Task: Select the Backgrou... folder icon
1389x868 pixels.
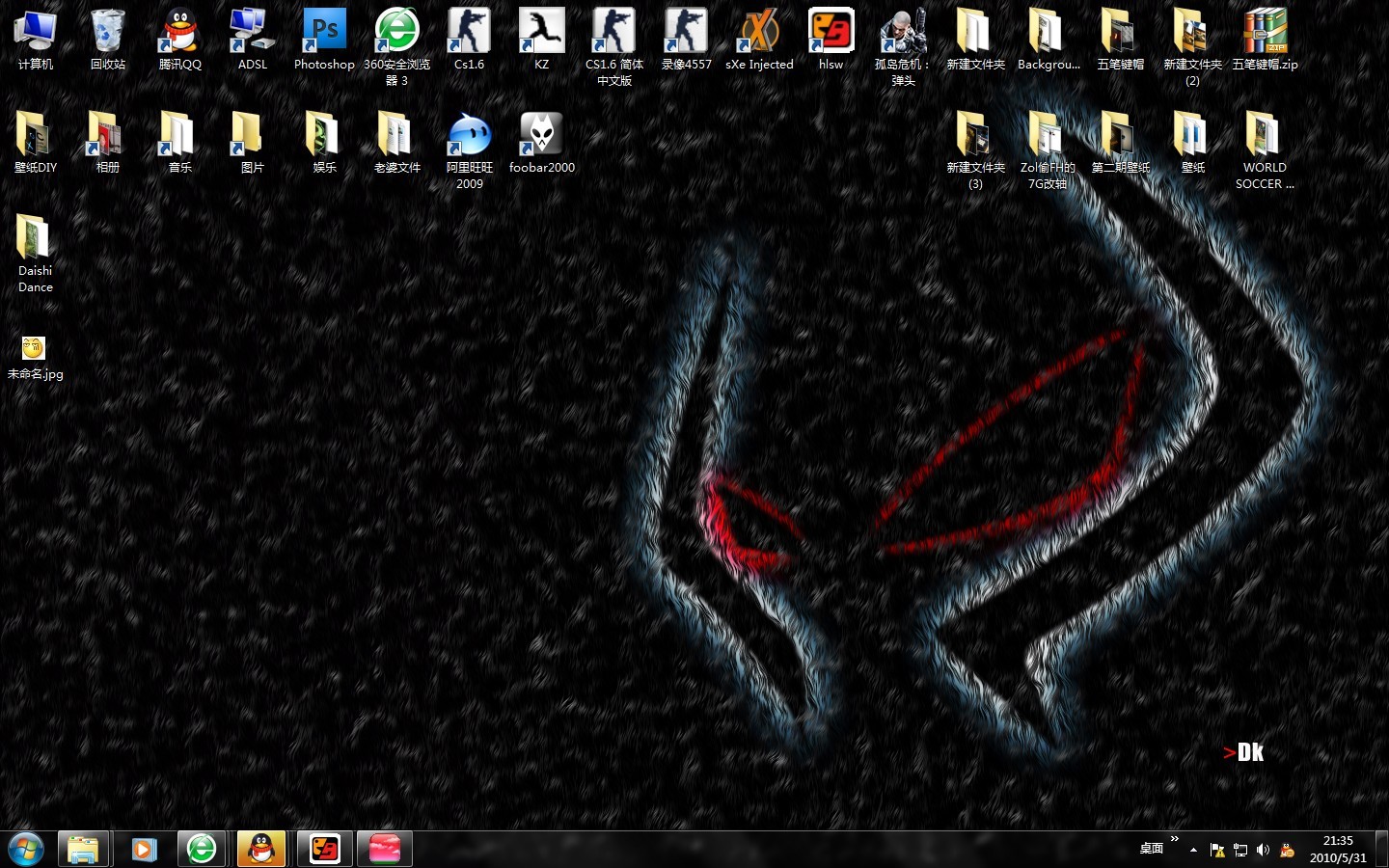Action: (1048, 41)
